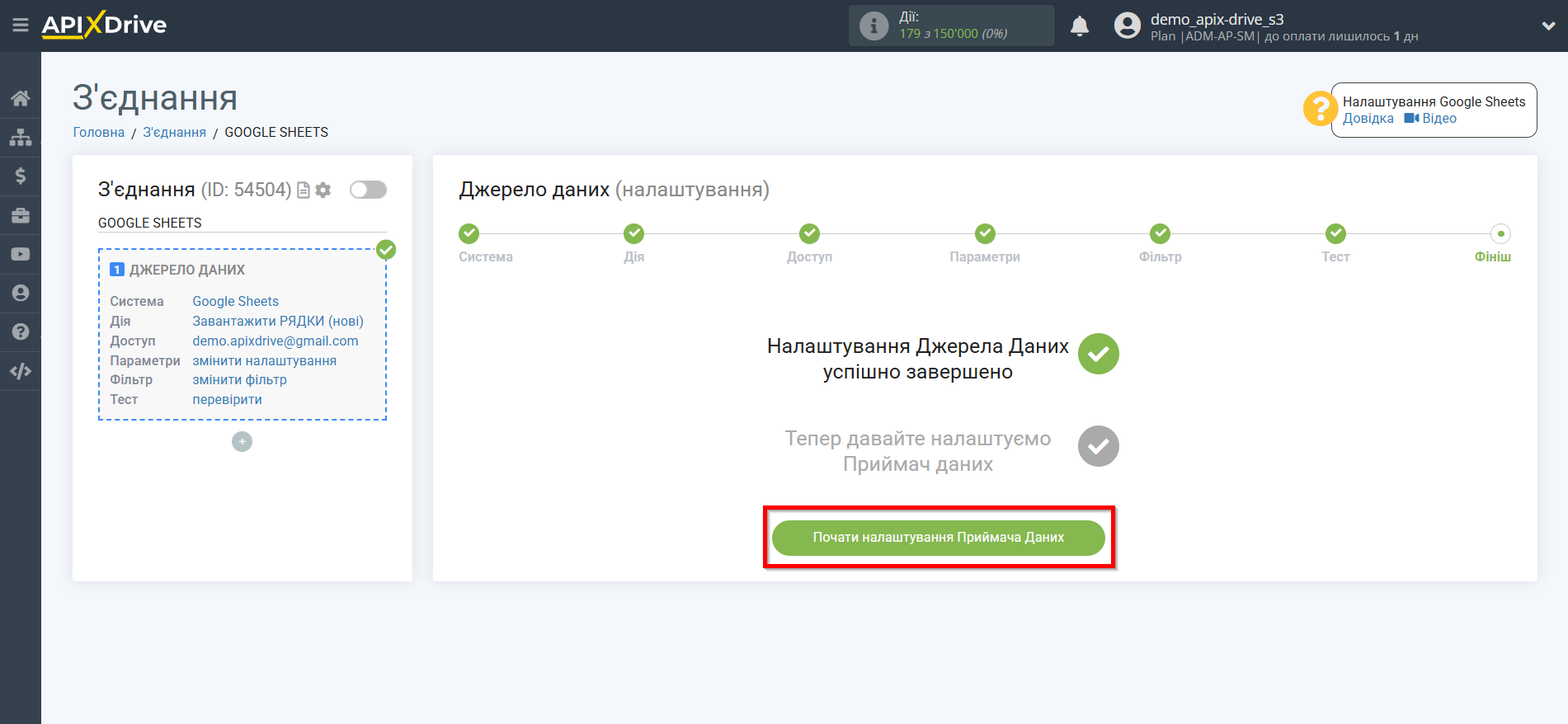
Task: Click the data source block checkmark
Action: [x=386, y=249]
